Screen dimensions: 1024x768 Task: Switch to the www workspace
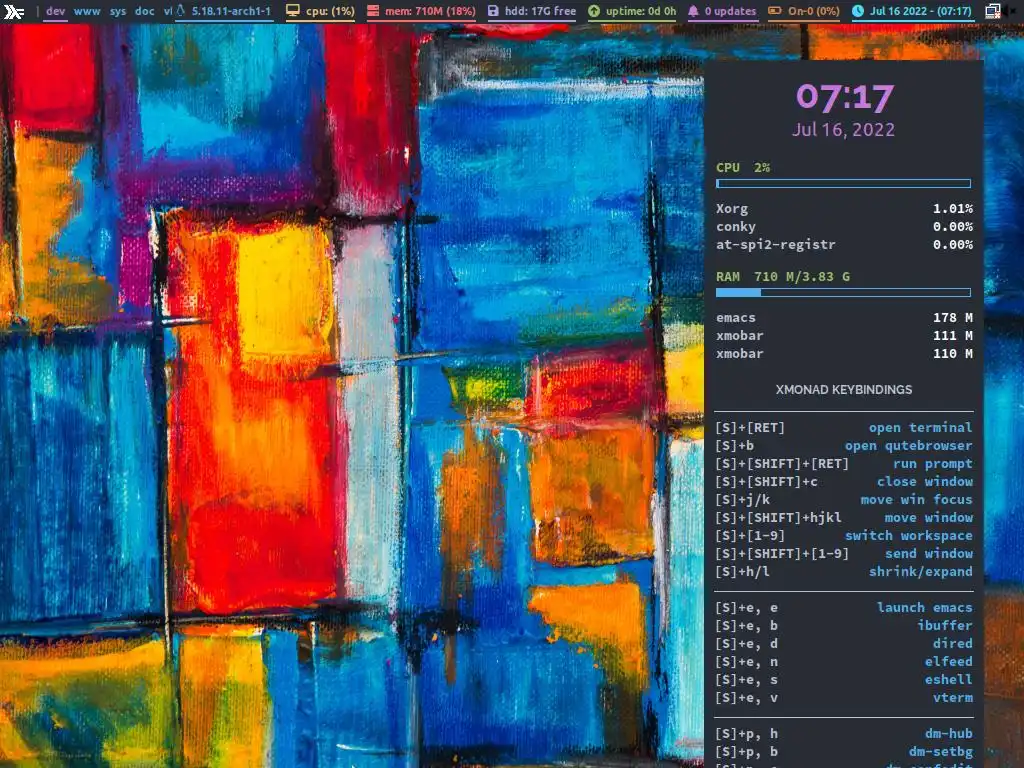(87, 11)
